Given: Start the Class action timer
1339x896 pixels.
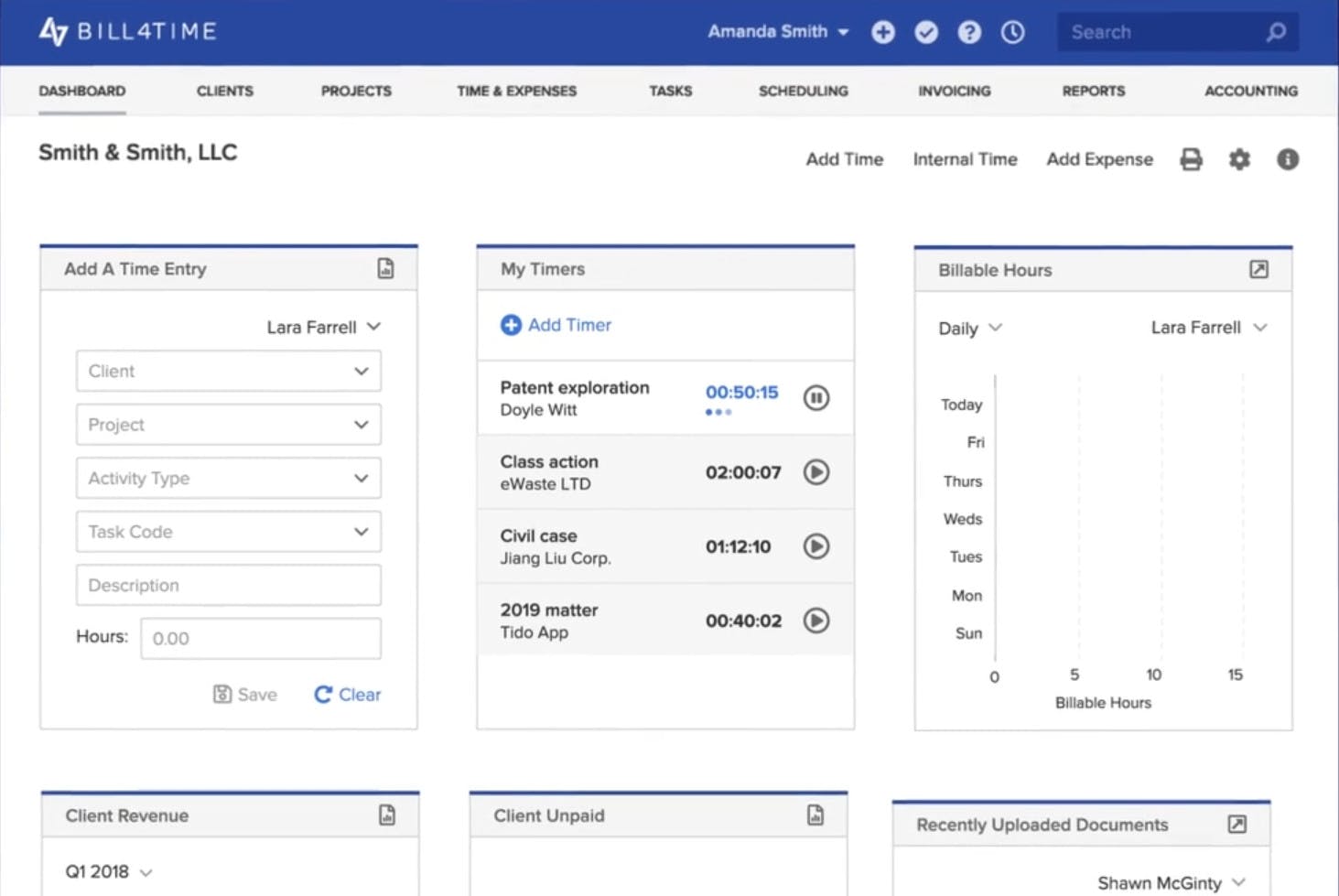Looking at the screenshot, I should (815, 471).
